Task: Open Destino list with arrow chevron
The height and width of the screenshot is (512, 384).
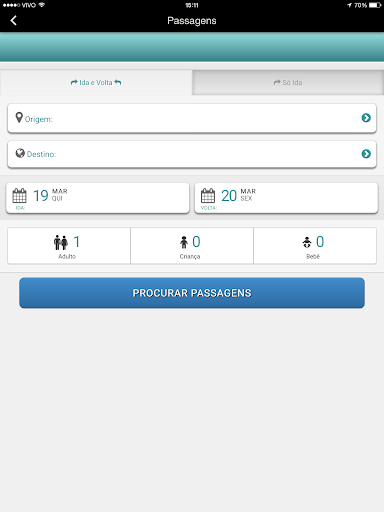Action: 366,154
